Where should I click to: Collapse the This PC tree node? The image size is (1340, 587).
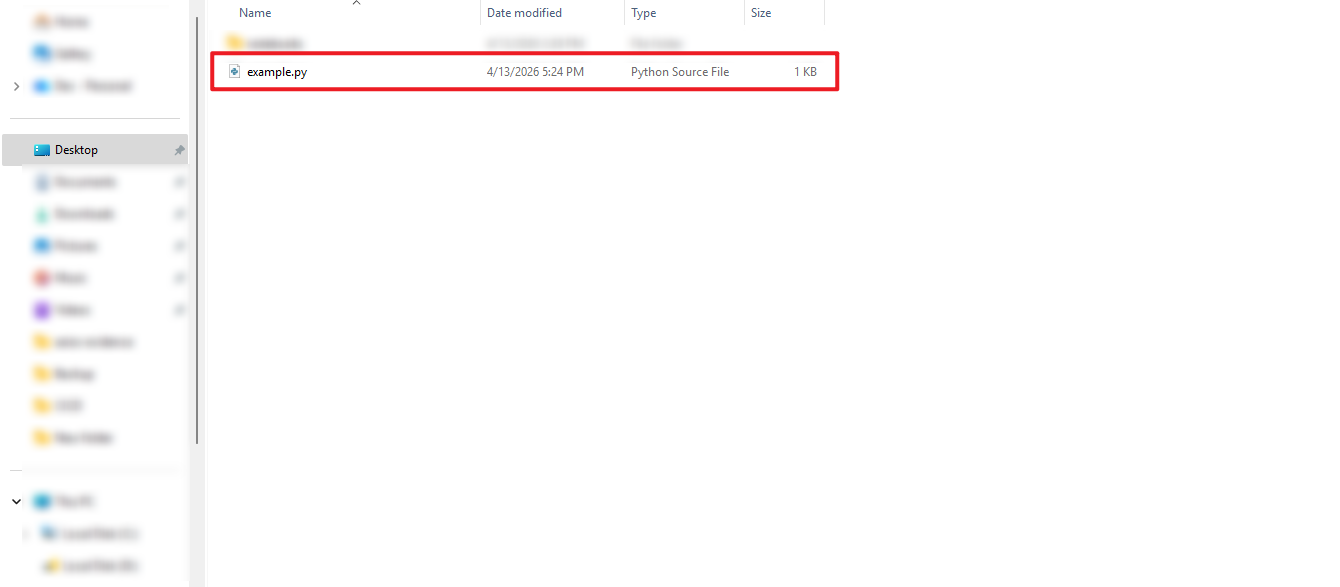pyautogui.click(x=16, y=501)
